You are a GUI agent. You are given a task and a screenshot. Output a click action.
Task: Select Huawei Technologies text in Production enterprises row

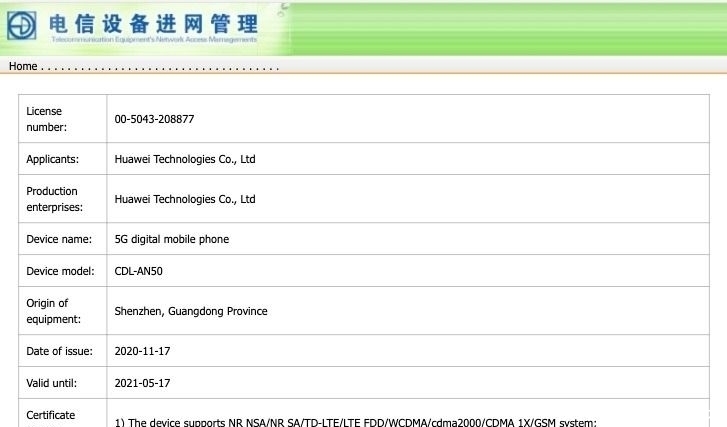[185, 199]
